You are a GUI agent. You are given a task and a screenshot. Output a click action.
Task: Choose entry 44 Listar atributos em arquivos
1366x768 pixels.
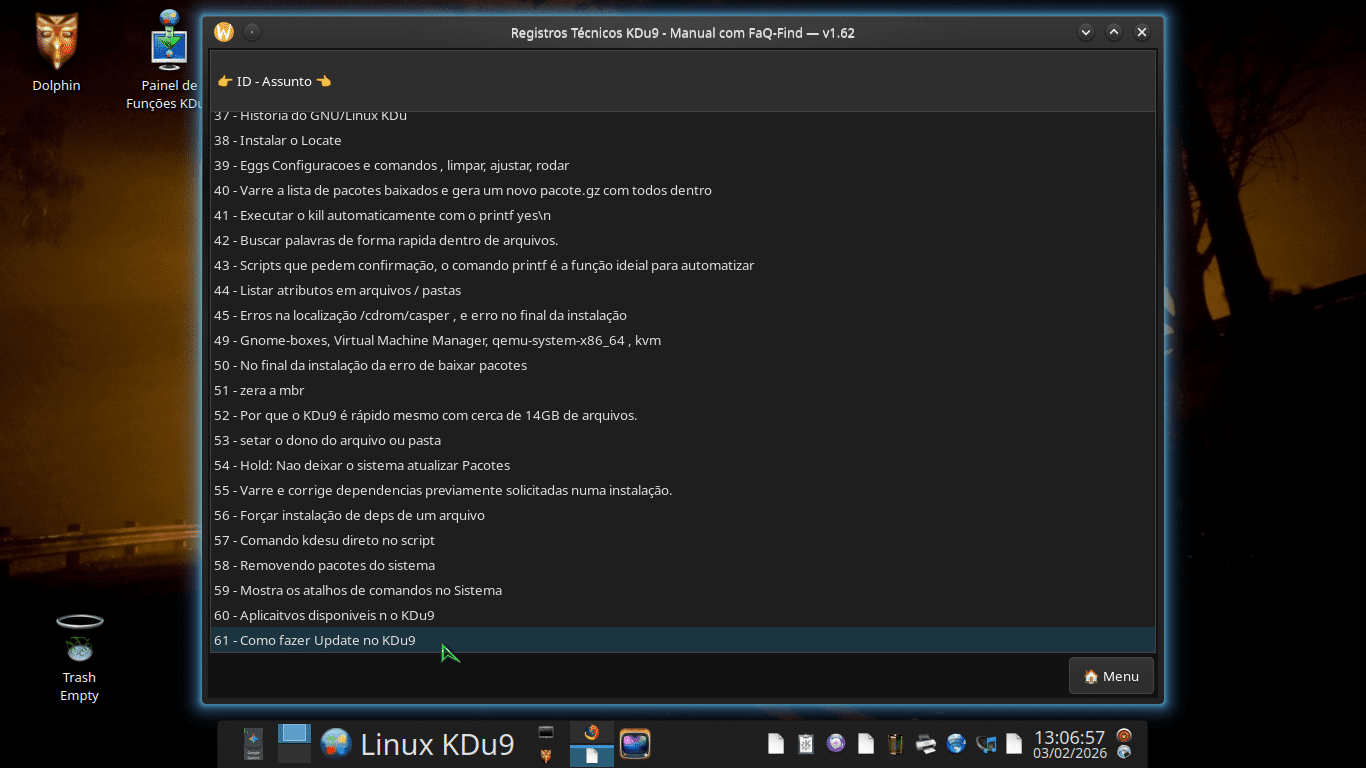point(337,290)
